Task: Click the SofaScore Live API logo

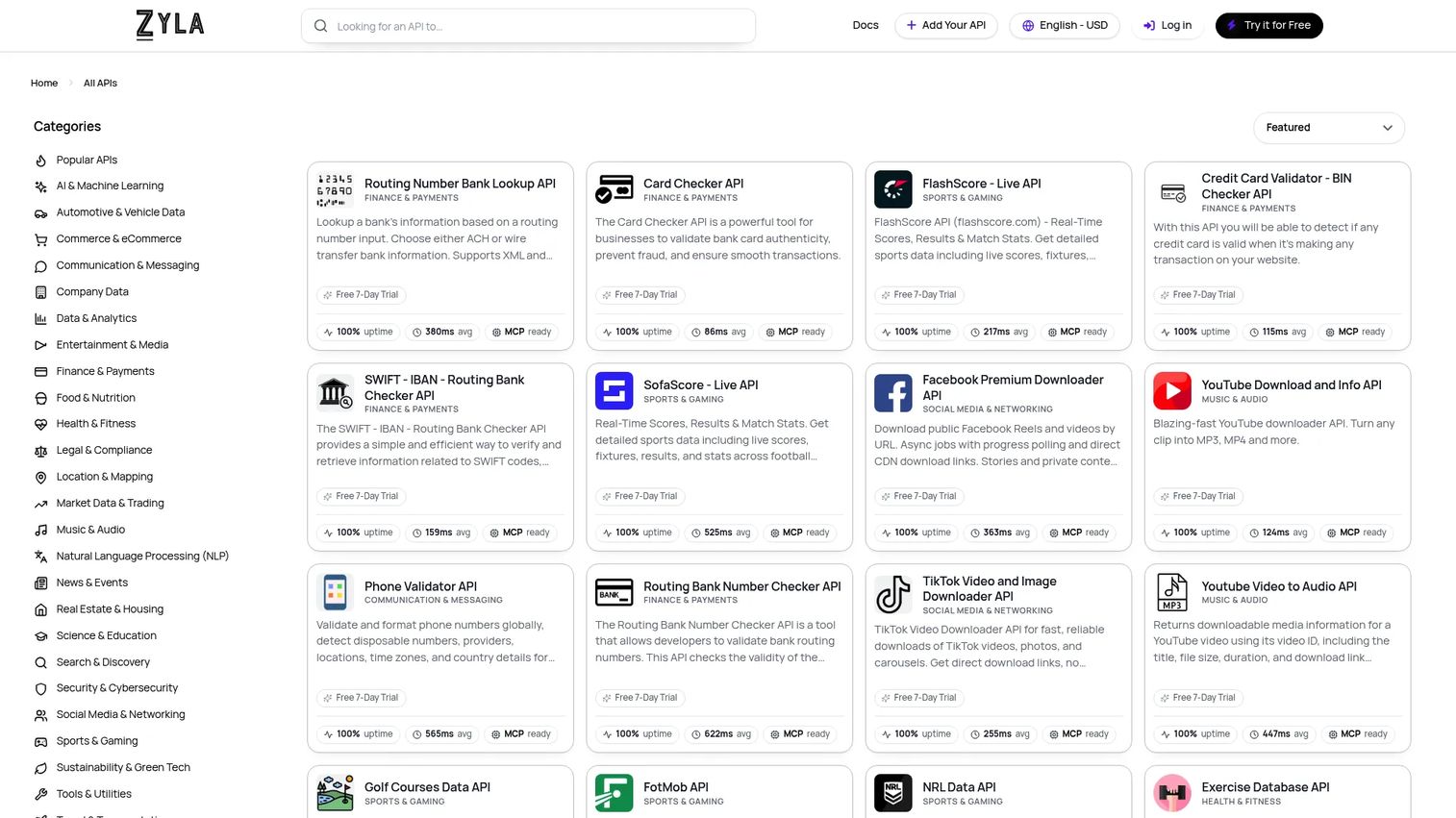Action: [615, 391]
